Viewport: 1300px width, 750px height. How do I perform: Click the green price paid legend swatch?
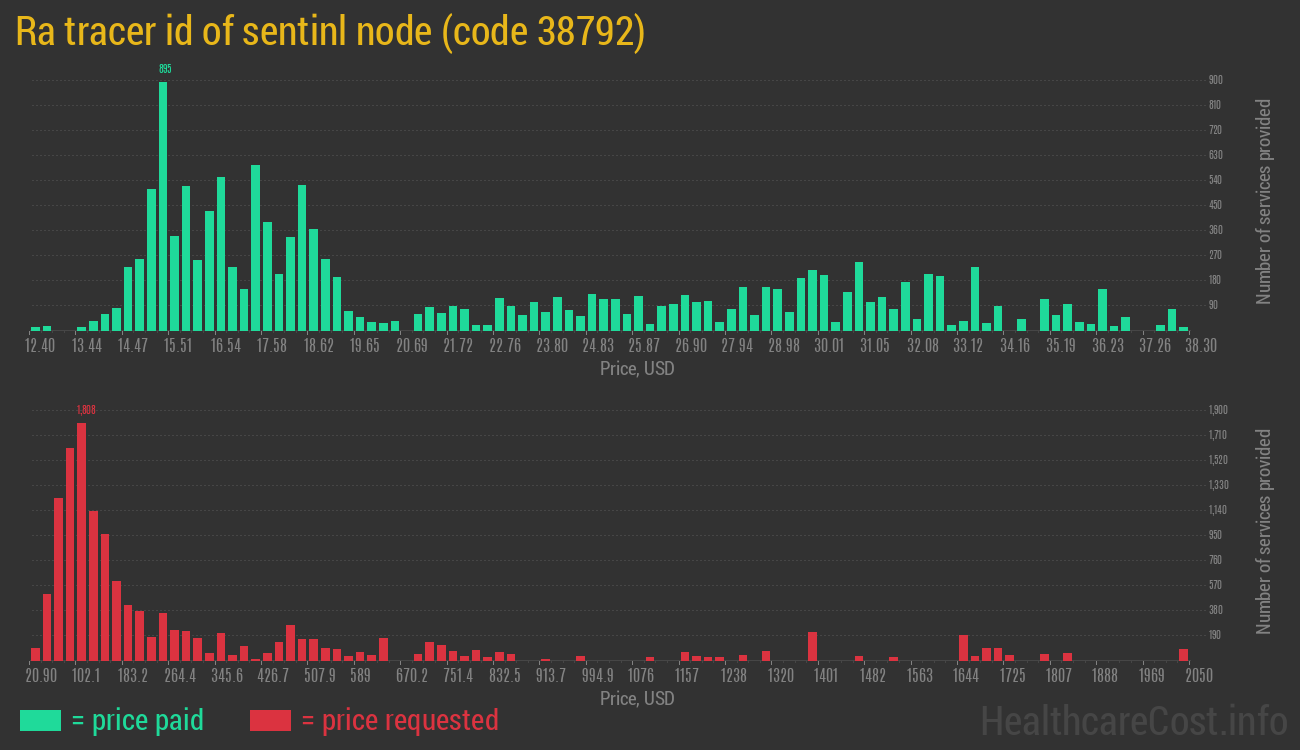[40, 720]
